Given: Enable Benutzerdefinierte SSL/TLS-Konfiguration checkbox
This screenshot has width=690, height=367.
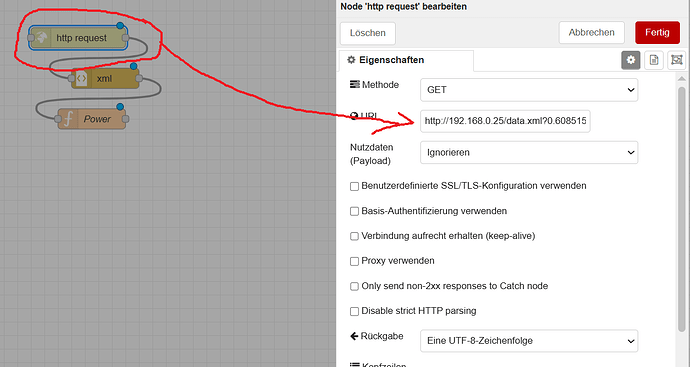Looking at the screenshot, I should (x=354, y=187).
